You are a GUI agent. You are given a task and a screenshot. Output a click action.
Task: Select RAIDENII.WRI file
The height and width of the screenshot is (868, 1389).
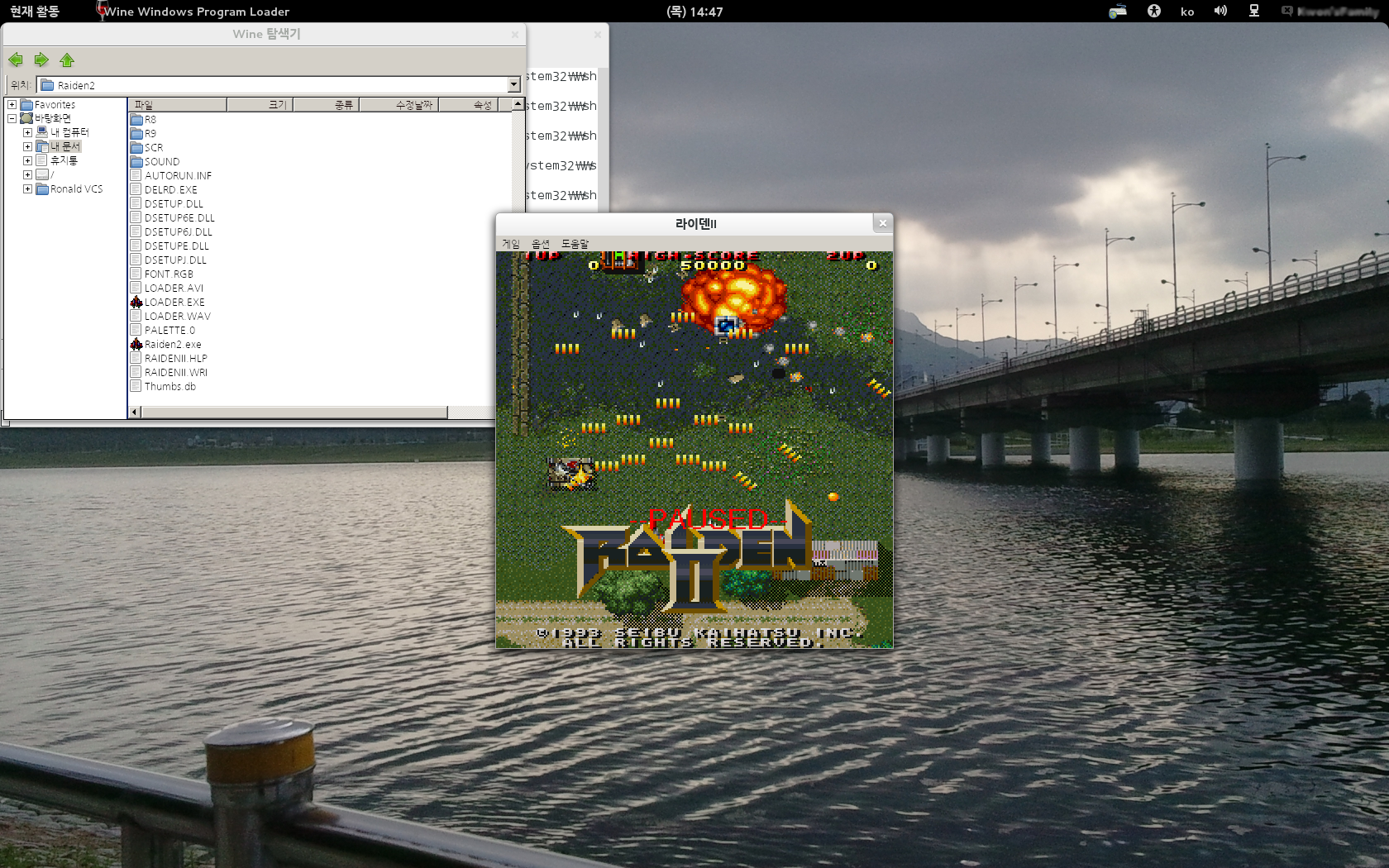pyautogui.click(x=169, y=372)
